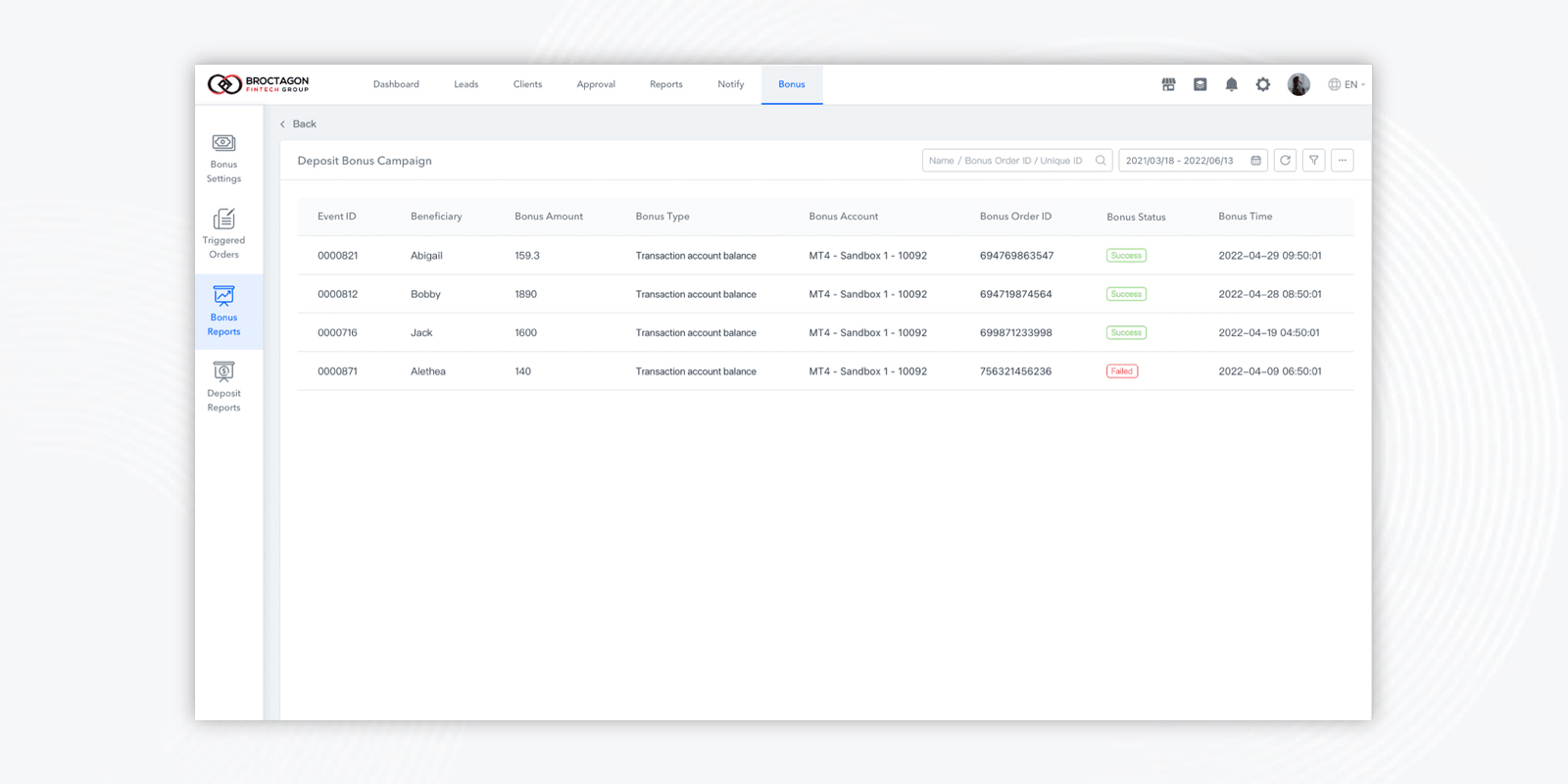
Task: Open the notifications bell
Action: (1231, 84)
